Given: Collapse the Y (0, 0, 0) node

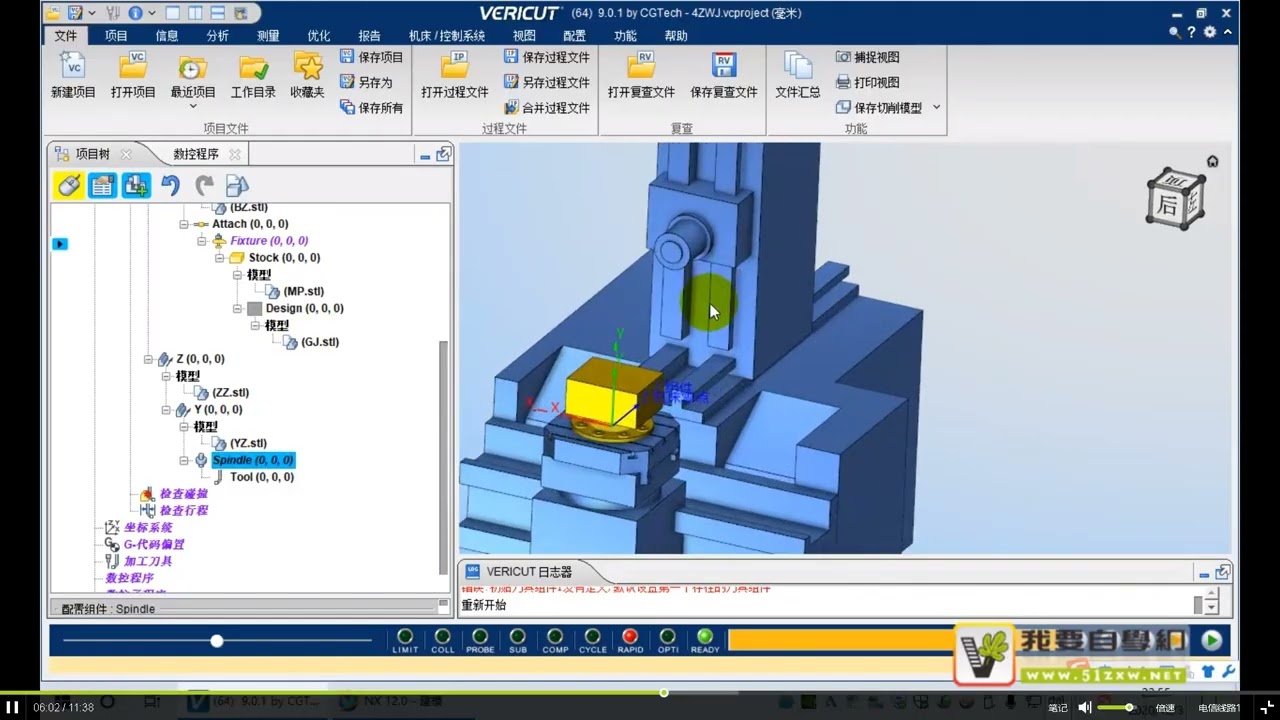Looking at the screenshot, I should [x=166, y=410].
